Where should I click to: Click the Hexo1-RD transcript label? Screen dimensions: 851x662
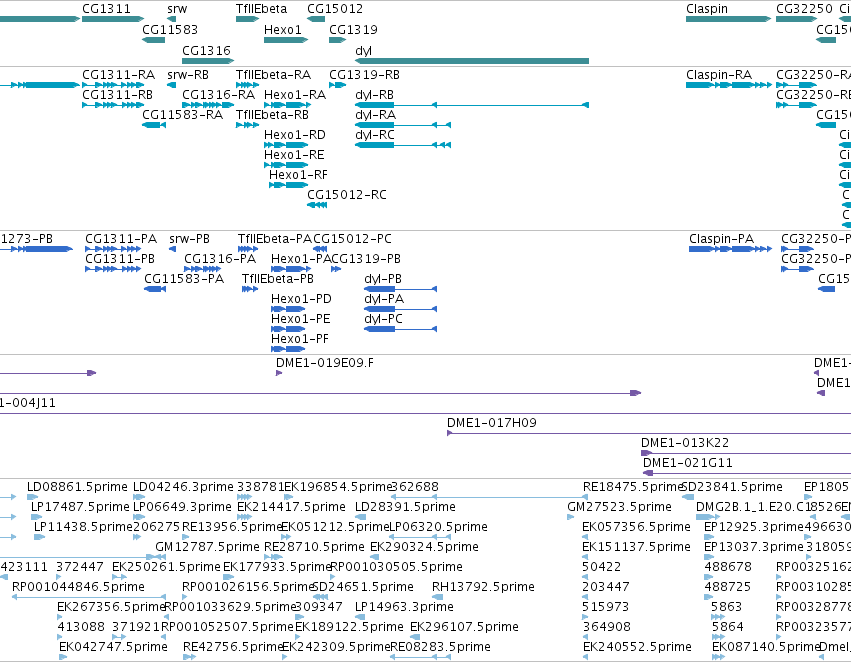pyautogui.click(x=295, y=135)
